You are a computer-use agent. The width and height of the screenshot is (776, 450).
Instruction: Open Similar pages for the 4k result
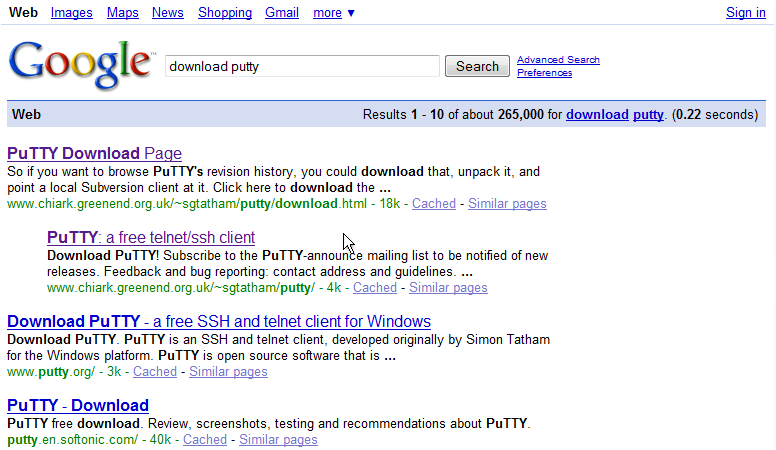[448, 288]
